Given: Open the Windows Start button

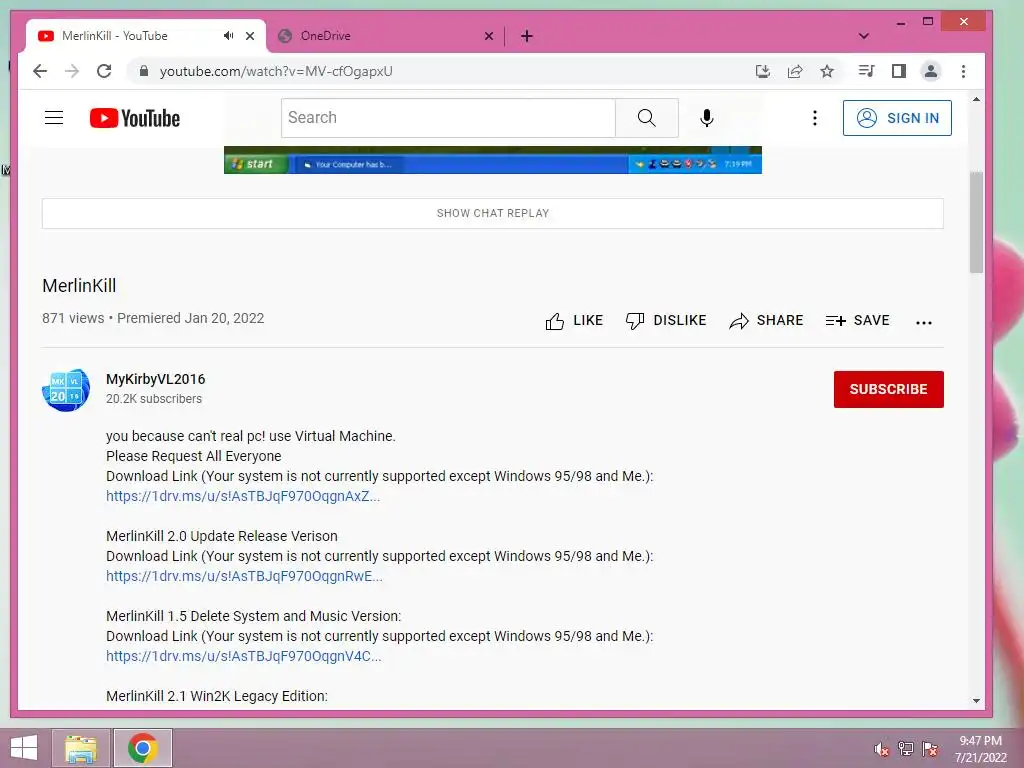Looking at the screenshot, I should pyautogui.click(x=24, y=748).
